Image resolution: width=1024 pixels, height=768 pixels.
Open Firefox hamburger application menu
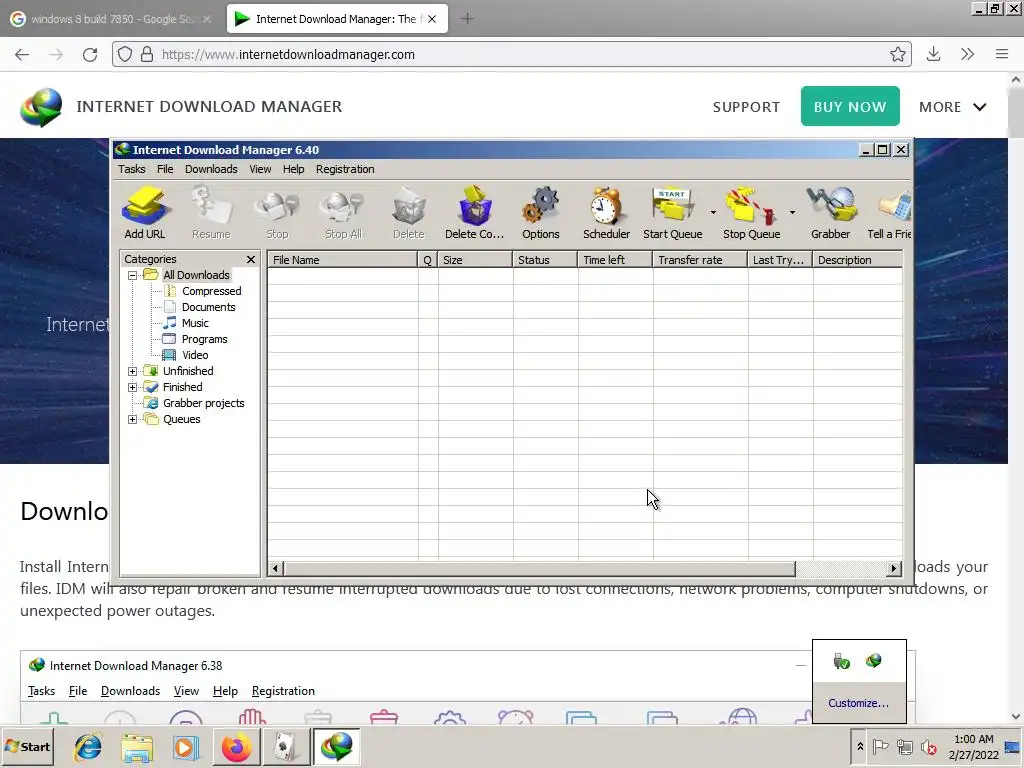[x=1002, y=54]
